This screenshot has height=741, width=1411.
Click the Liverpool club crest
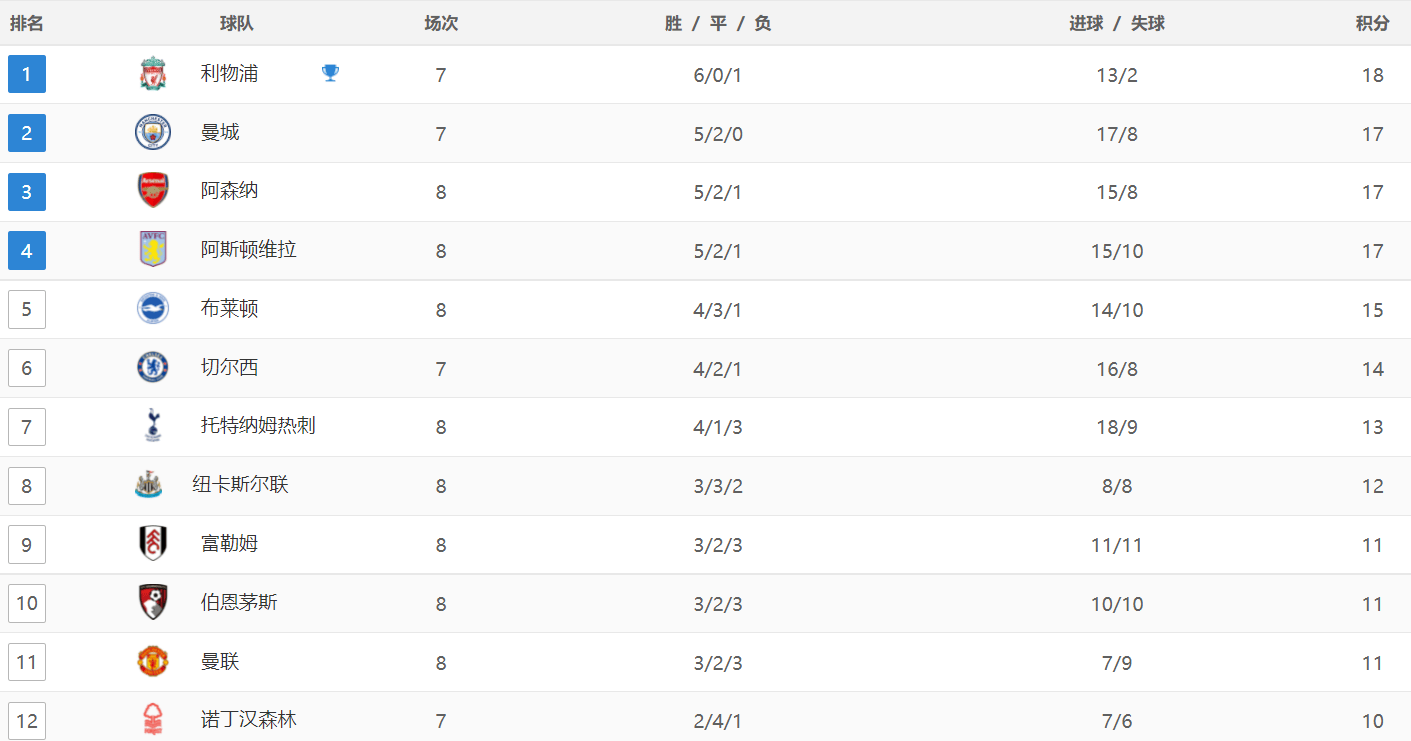(152, 74)
